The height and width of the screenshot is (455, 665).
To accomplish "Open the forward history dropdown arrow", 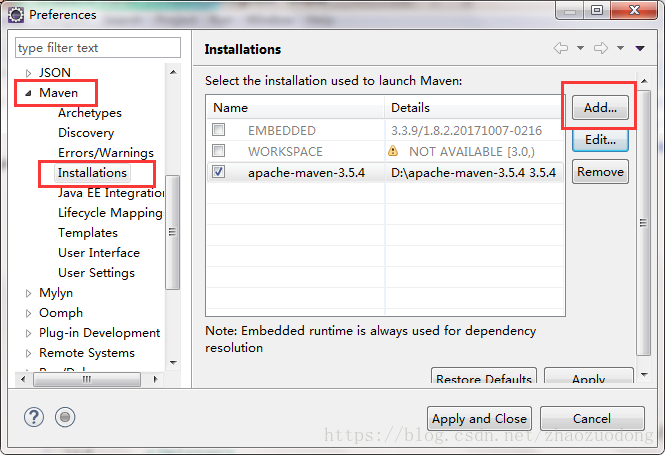I will [x=620, y=48].
